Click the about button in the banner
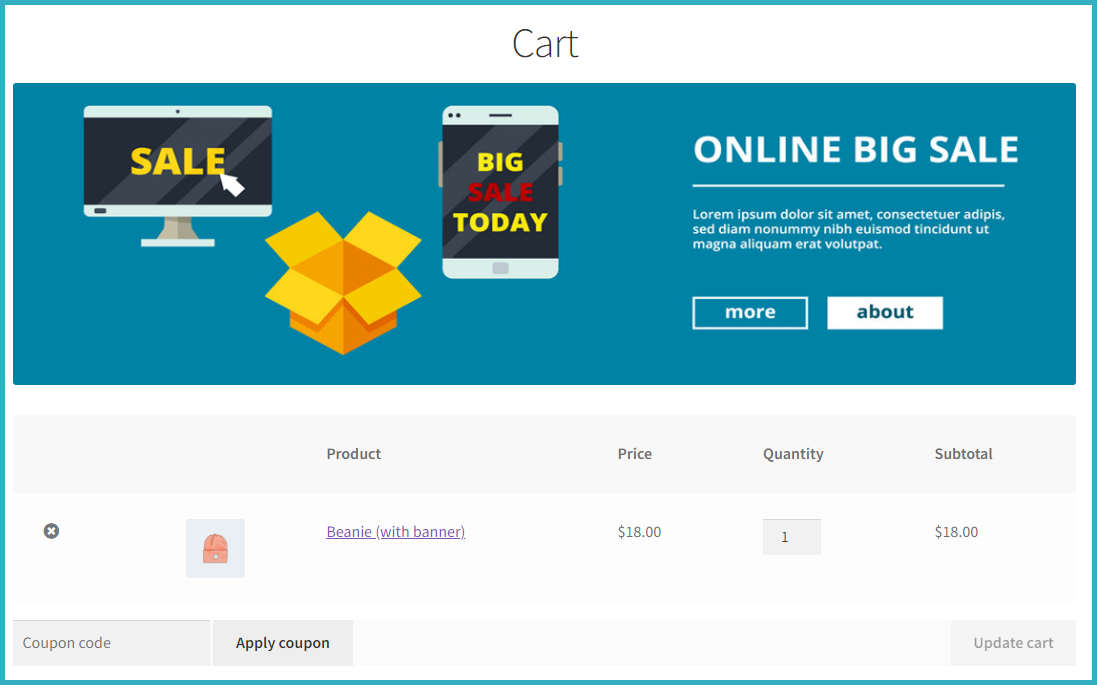Image resolution: width=1097 pixels, height=685 pixels. tap(884, 312)
